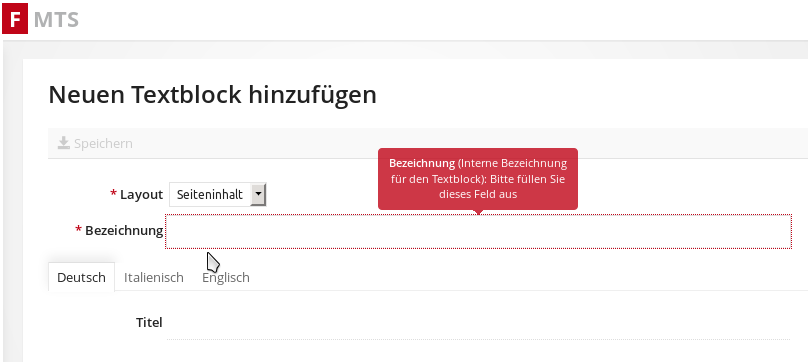Open the Layout select showing Seiteninhalt
The width and height of the screenshot is (808, 362).
[217, 194]
